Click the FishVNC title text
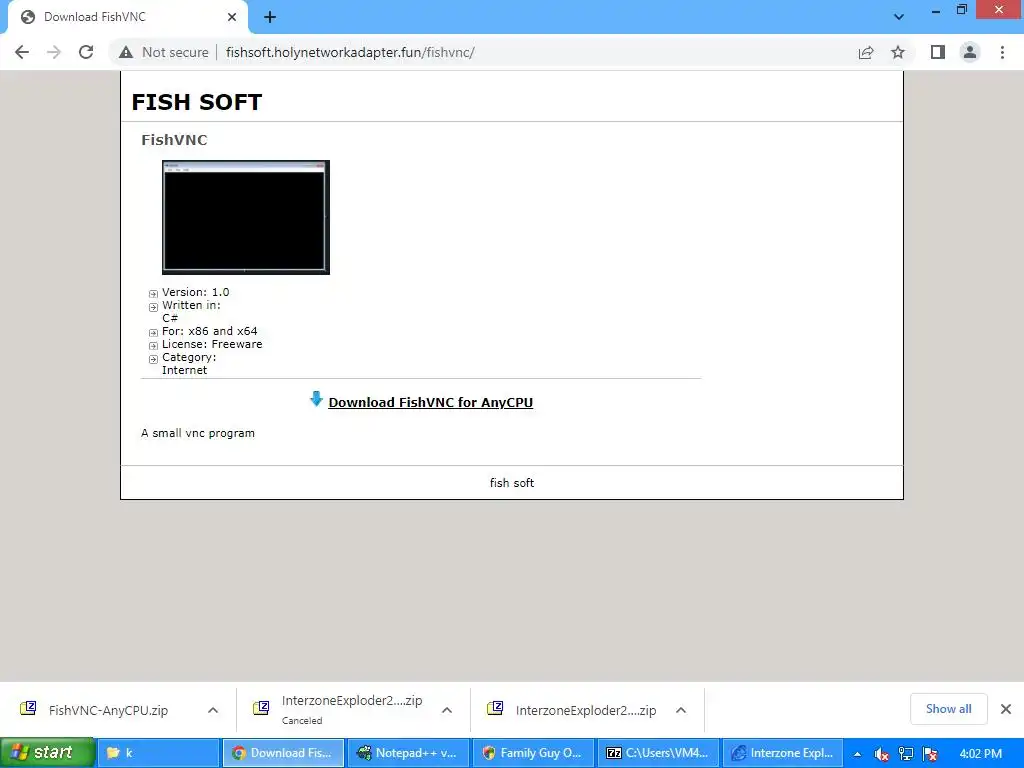 point(174,140)
